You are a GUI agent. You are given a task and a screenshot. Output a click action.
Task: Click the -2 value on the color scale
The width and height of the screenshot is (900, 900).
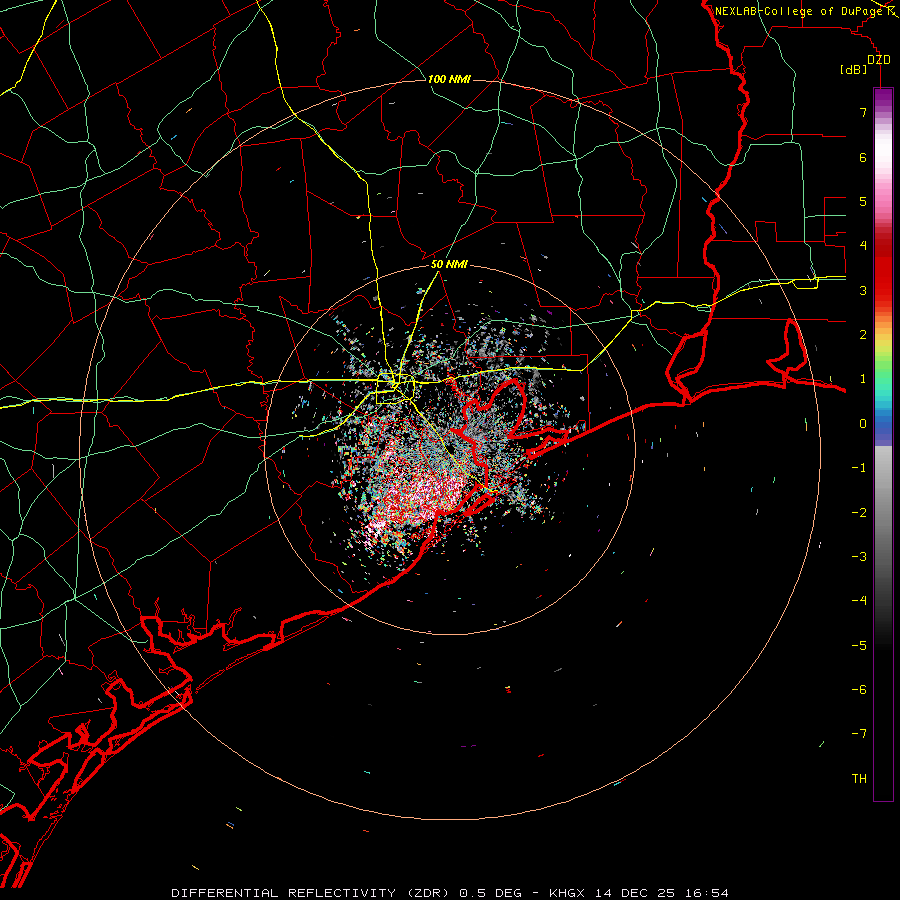click(x=859, y=513)
